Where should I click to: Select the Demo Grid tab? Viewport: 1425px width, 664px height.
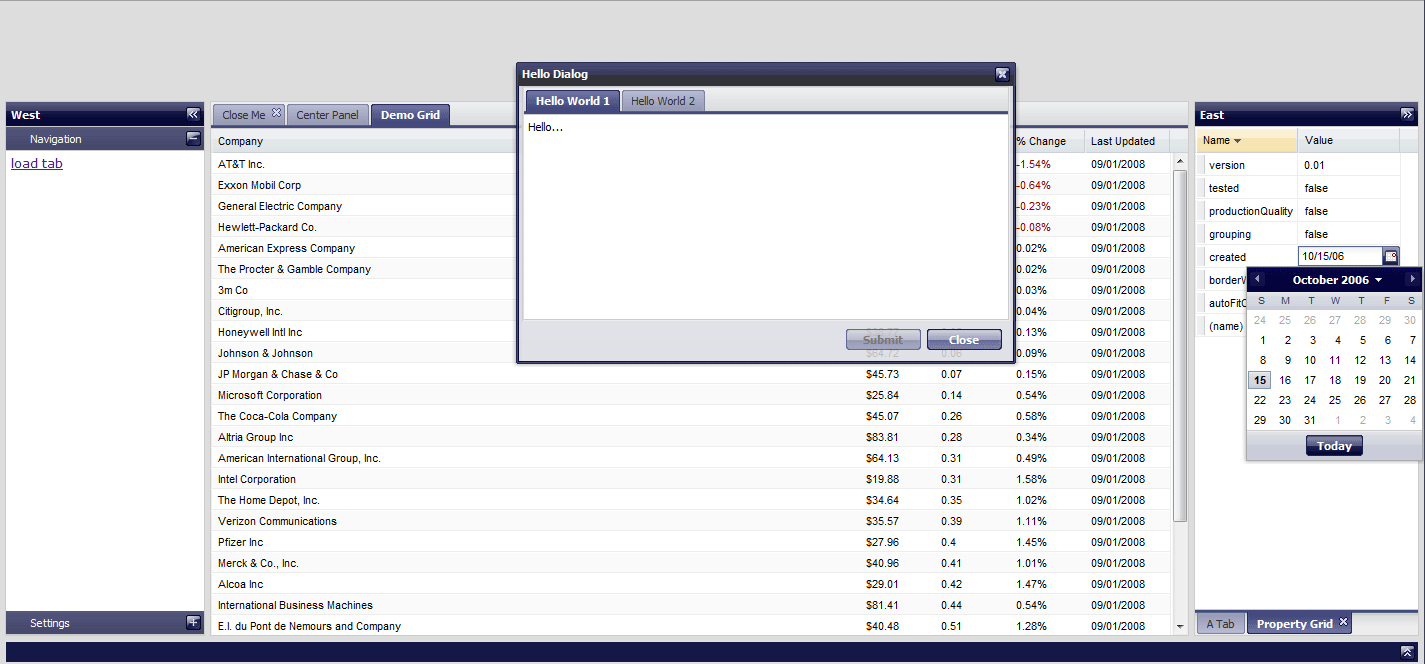410,115
